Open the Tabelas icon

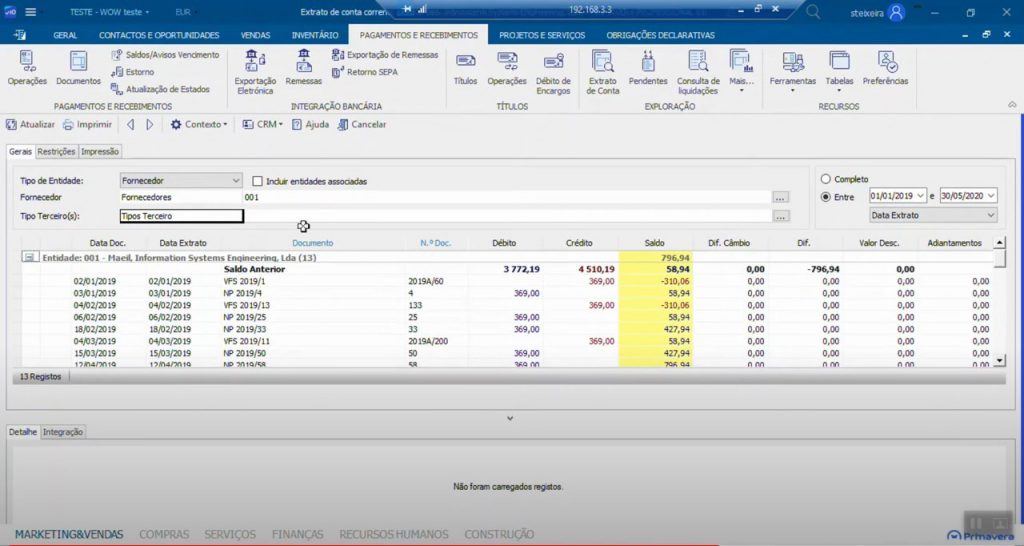point(839,67)
